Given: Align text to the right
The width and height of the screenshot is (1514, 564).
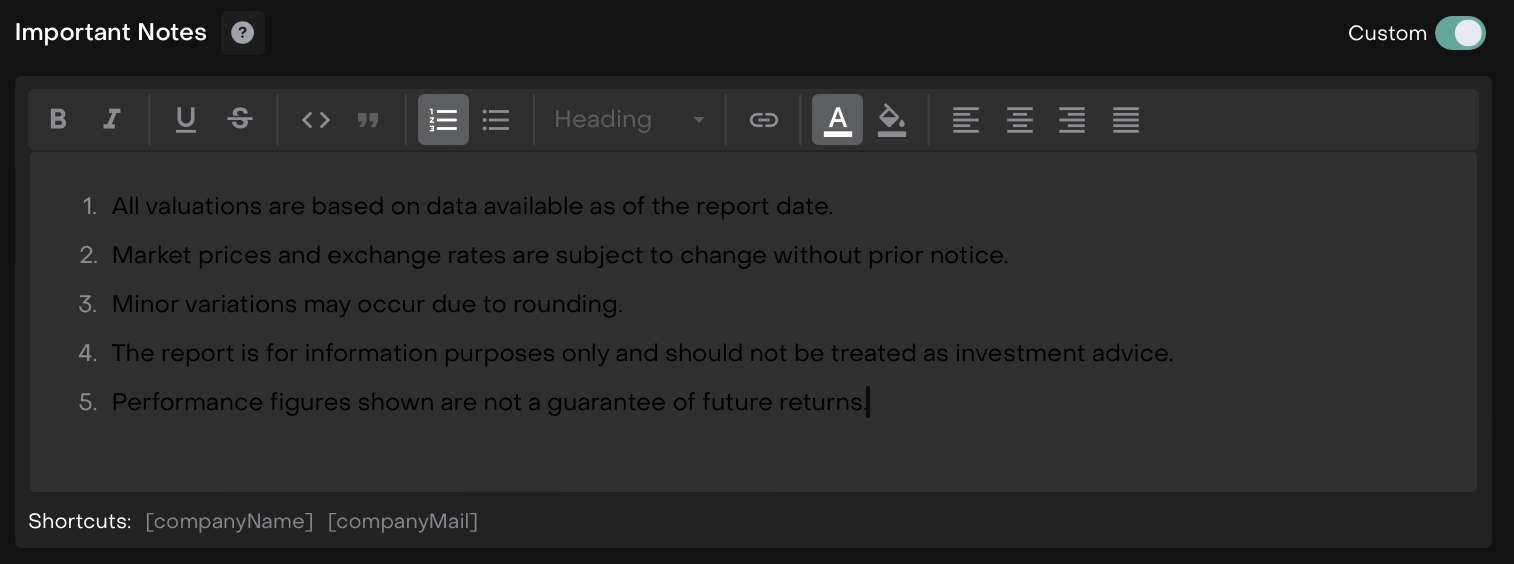Looking at the screenshot, I should (1072, 120).
